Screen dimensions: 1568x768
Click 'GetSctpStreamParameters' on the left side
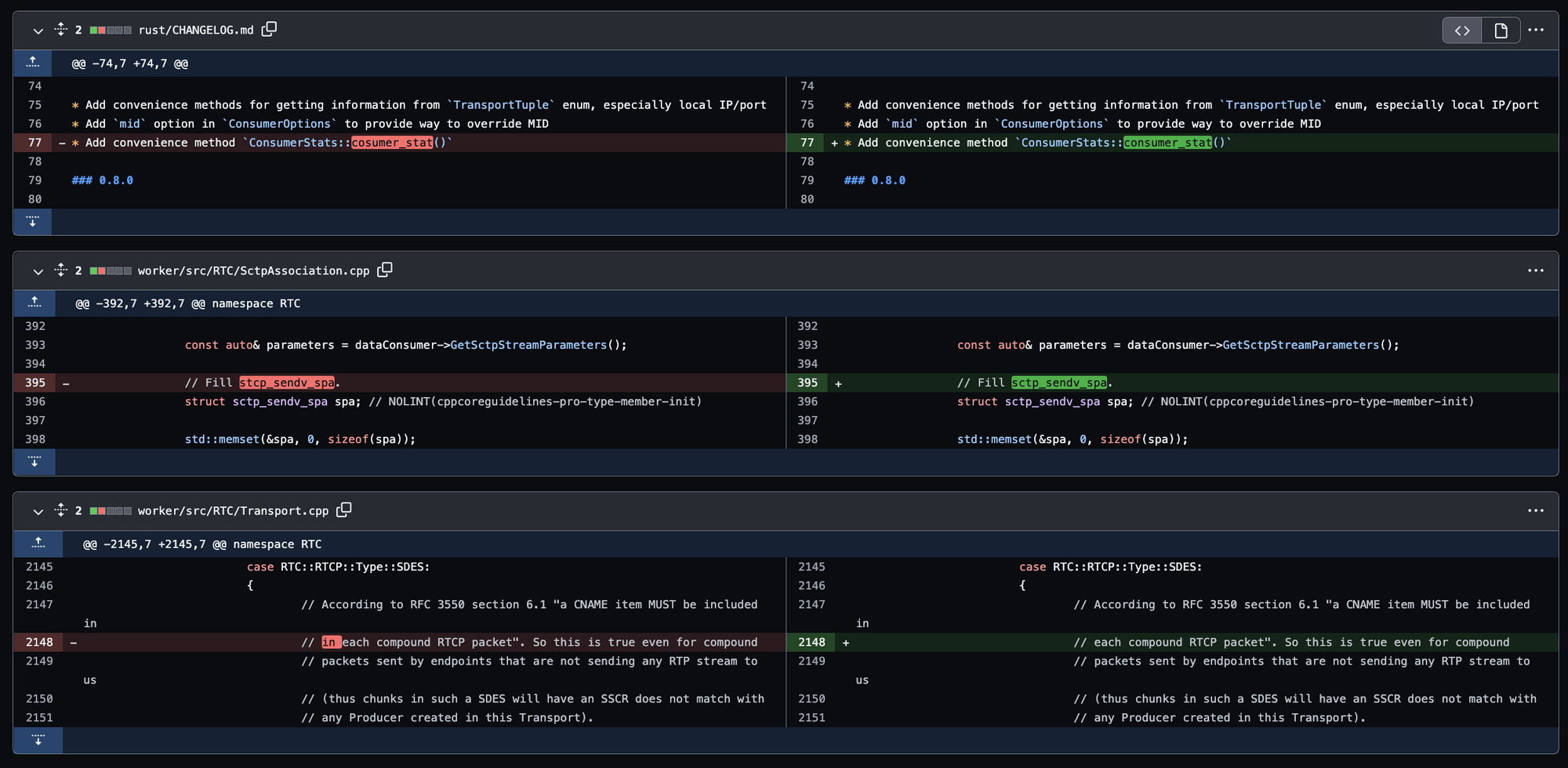pos(528,345)
